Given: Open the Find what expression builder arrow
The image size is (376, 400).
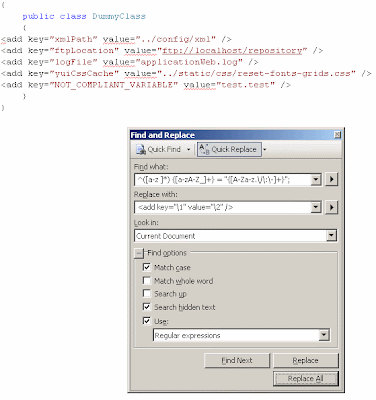Looking at the screenshot, I should (x=331, y=179).
